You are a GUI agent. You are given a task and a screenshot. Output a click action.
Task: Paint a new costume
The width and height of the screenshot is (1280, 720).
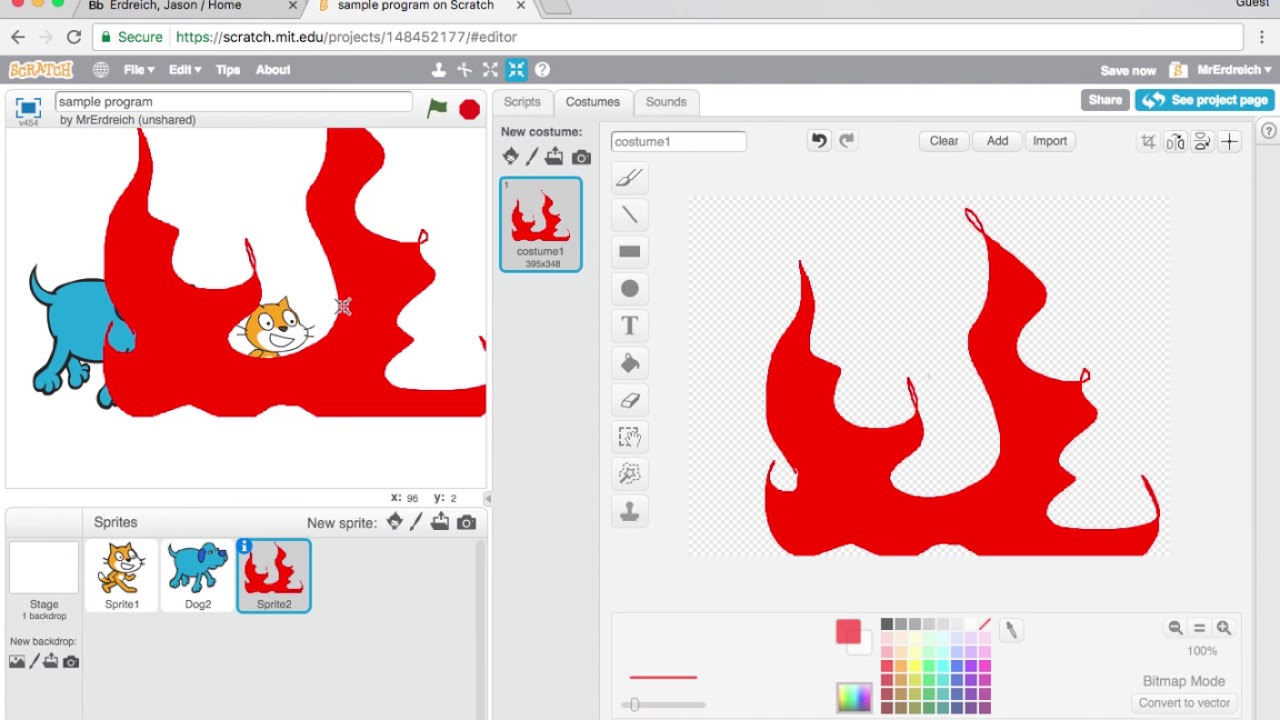point(532,157)
